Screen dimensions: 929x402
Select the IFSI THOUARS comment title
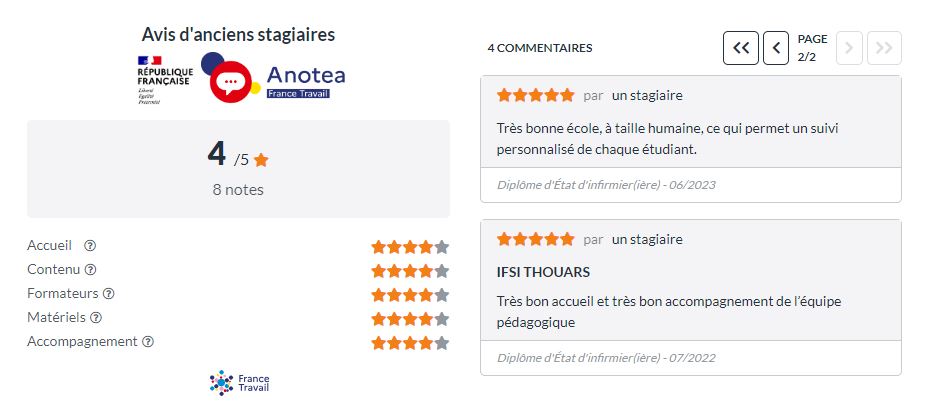point(543,272)
